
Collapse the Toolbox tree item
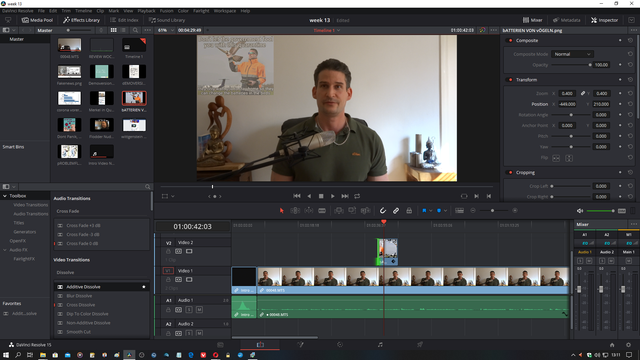pyautogui.click(x=5, y=196)
